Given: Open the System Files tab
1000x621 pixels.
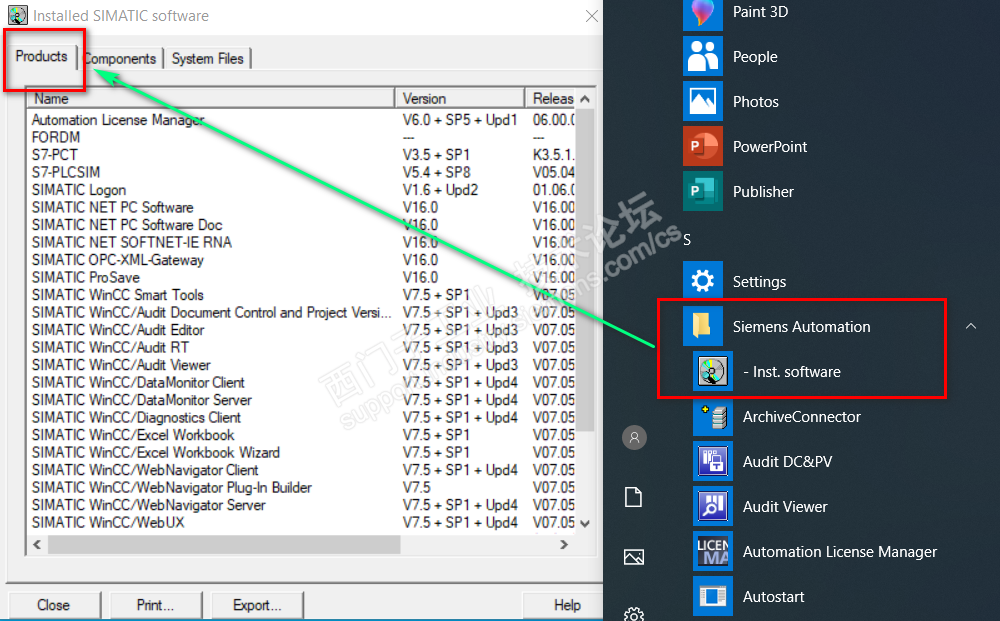Looking at the screenshot, I should 207,59.
